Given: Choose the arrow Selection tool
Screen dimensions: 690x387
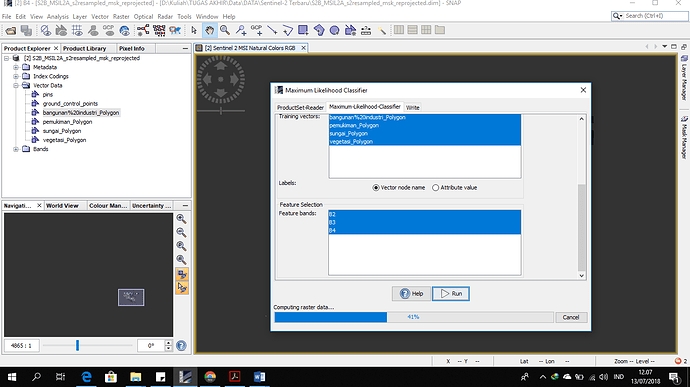Looking at the screenshot, I should (x=194, y=30).
